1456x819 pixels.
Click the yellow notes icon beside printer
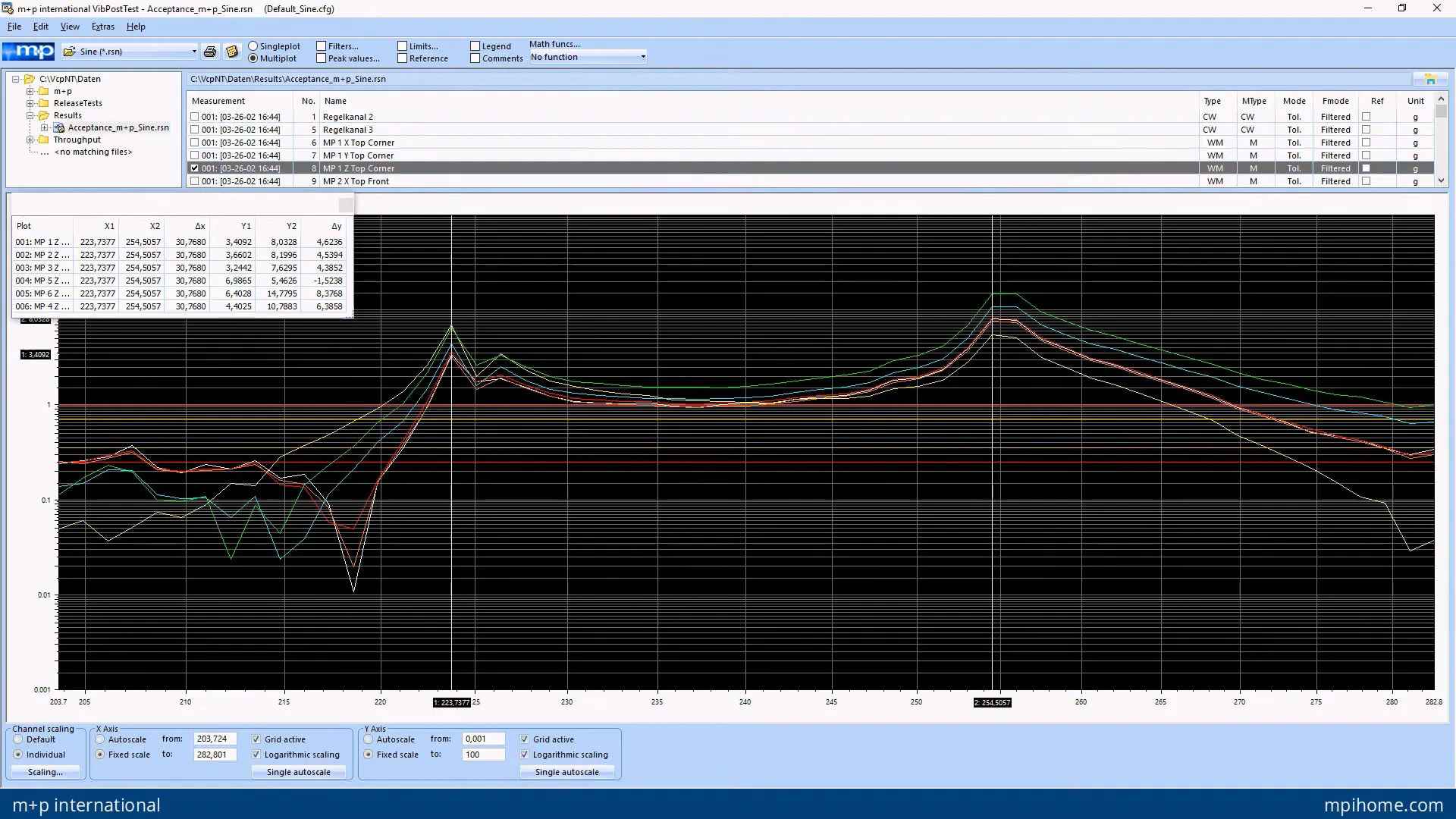click(232, 52)
